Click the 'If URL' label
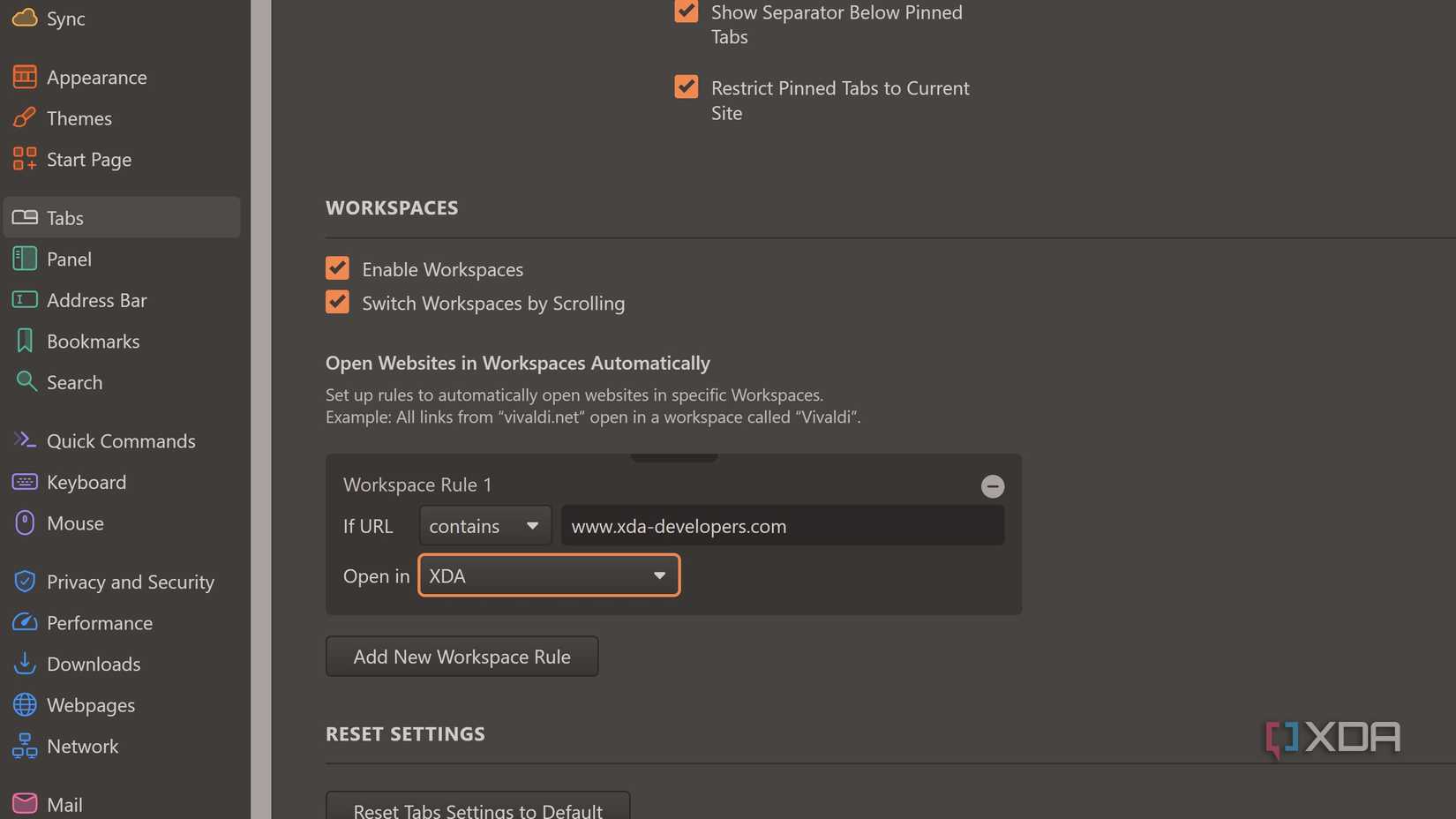 point(368,526)
